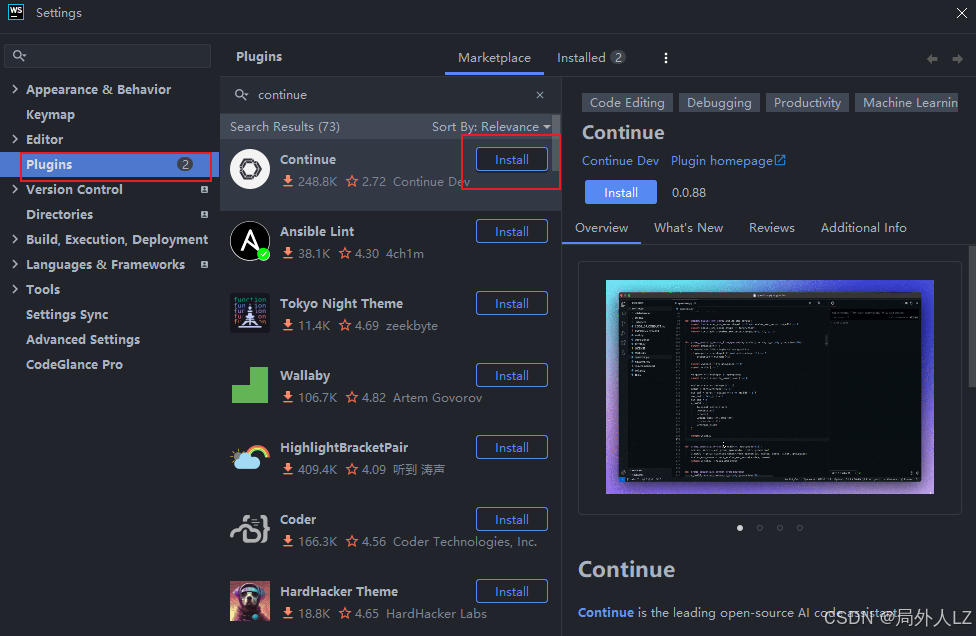Viewport: 976px width, 636px height.
Task: Open the Plugin homepage link
Action: pos(721,161)
